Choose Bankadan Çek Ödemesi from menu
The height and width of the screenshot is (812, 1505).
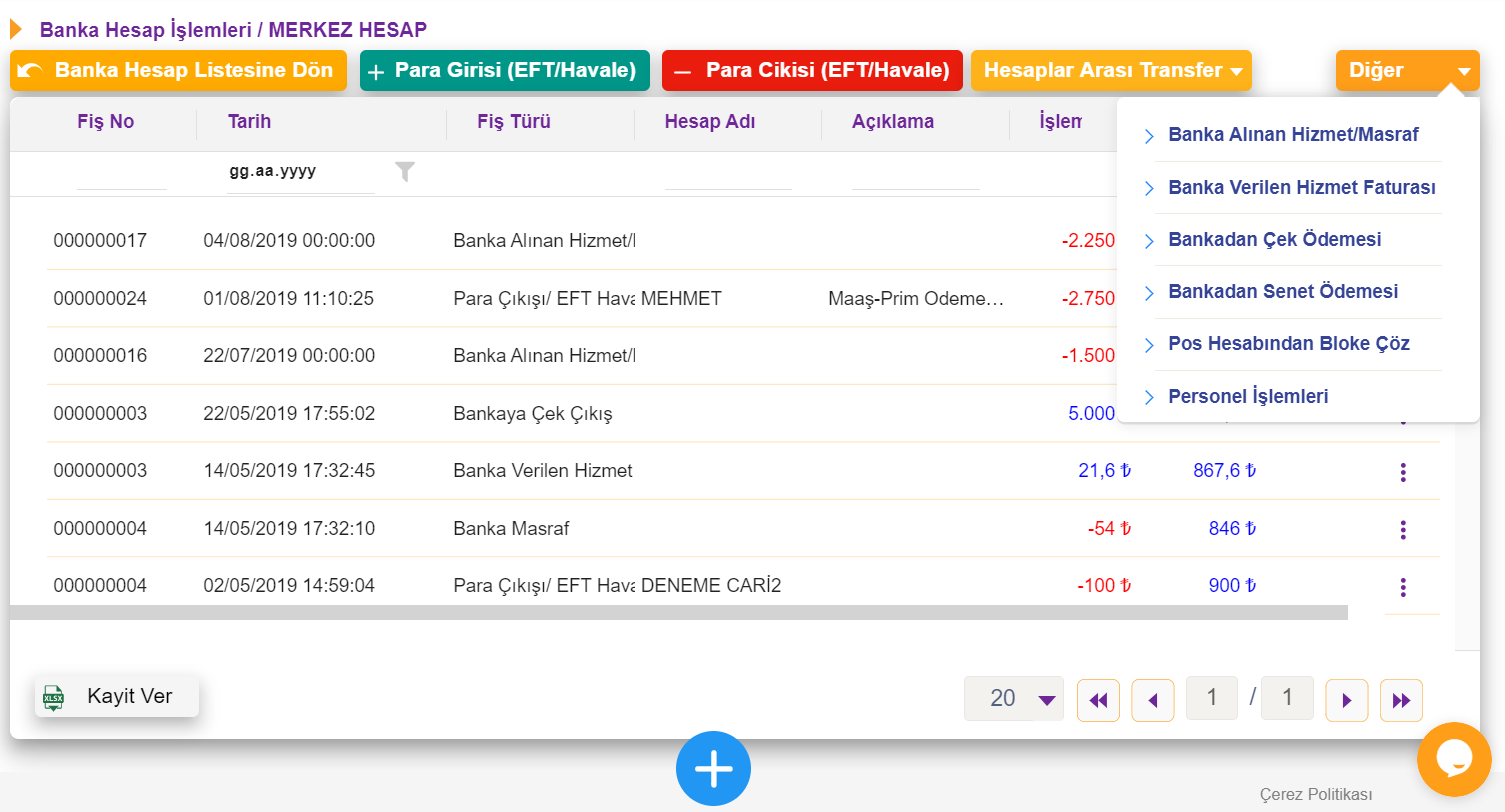1275,240
